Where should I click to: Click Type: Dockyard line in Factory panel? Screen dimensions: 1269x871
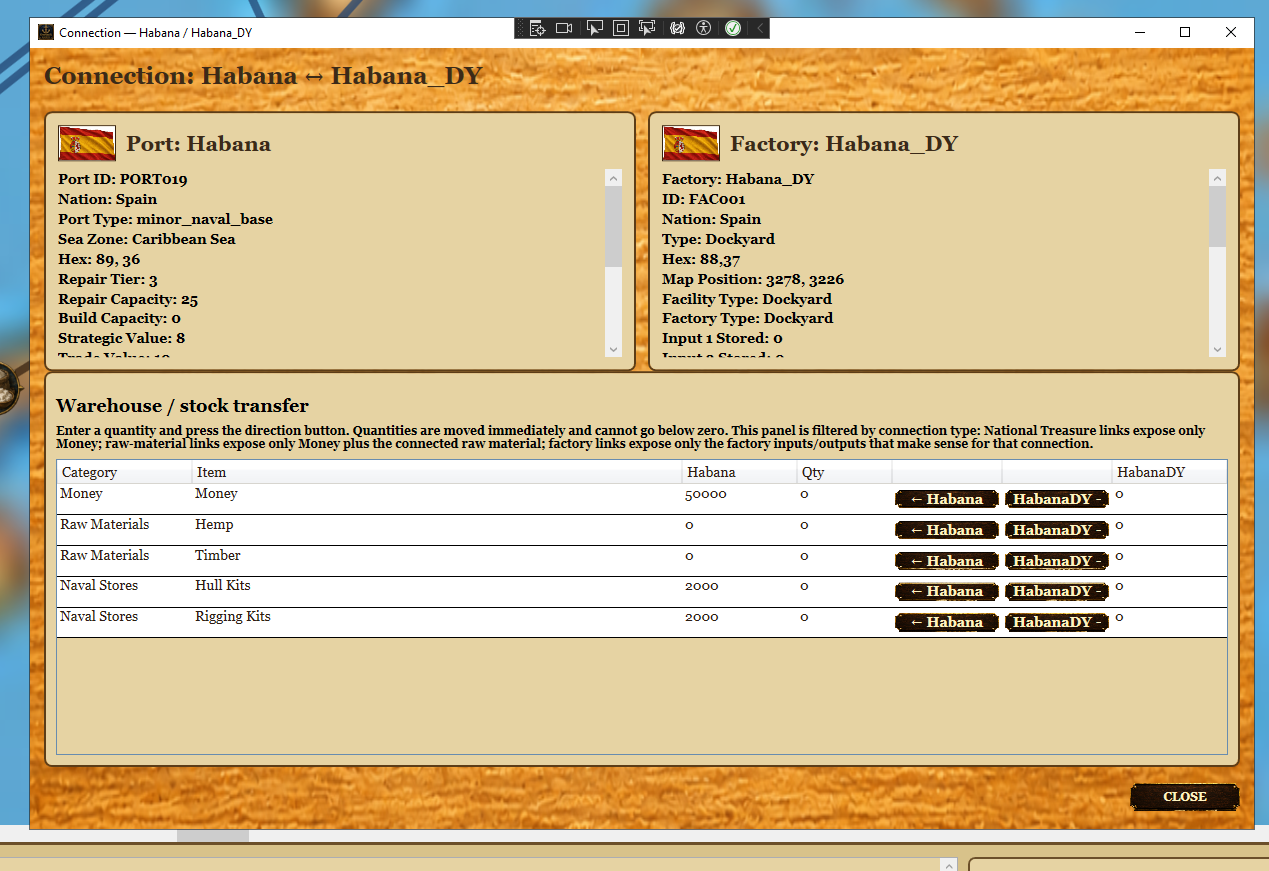tap(718, 239)
